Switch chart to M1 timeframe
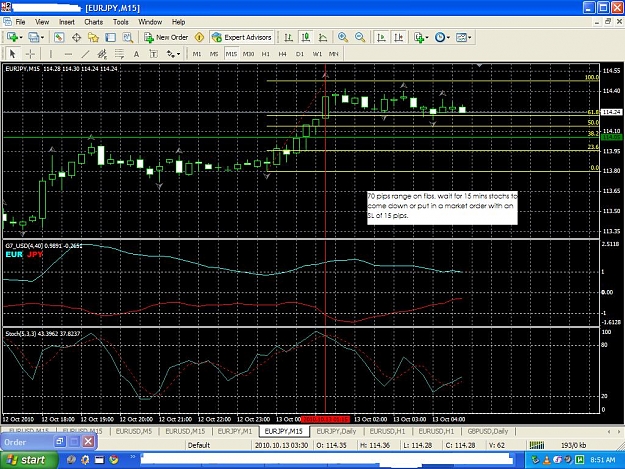 [197, 54]
